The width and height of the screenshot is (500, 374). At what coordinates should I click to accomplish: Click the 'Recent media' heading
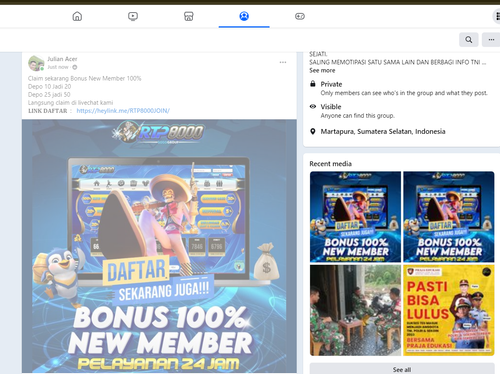tap(330, 164)
